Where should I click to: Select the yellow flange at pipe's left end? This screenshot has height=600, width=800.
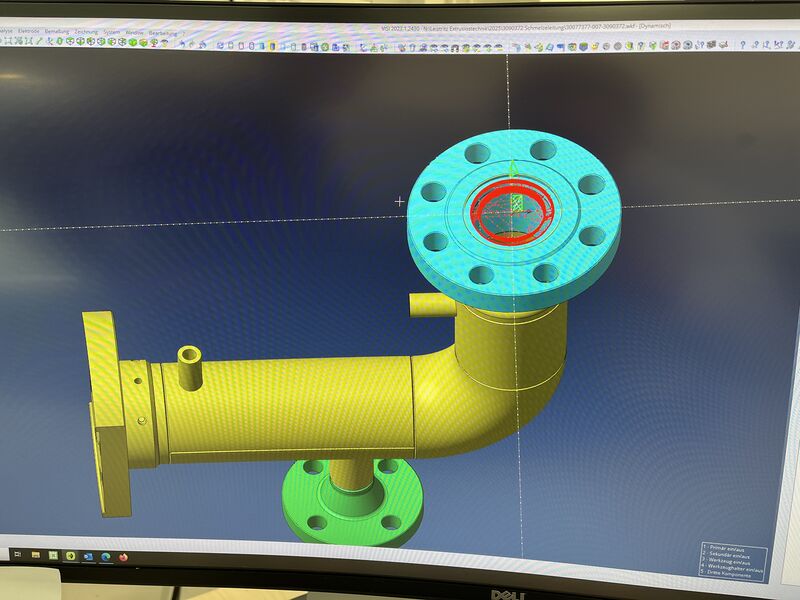[x=105, y=413]
